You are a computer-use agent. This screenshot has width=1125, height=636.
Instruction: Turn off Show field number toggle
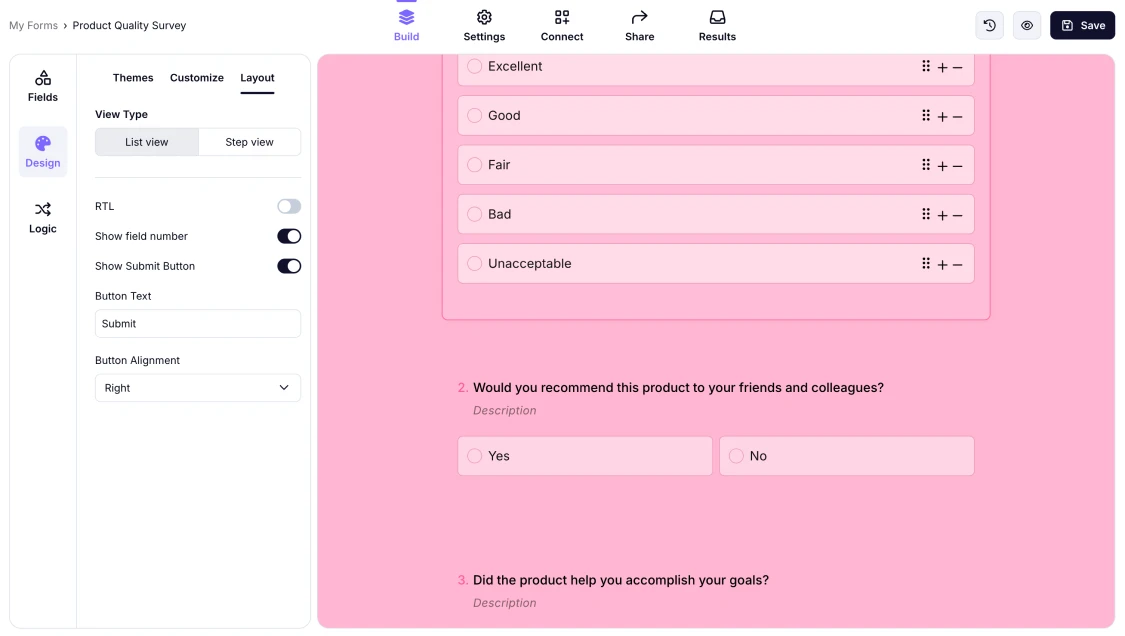tap(289, 237)
